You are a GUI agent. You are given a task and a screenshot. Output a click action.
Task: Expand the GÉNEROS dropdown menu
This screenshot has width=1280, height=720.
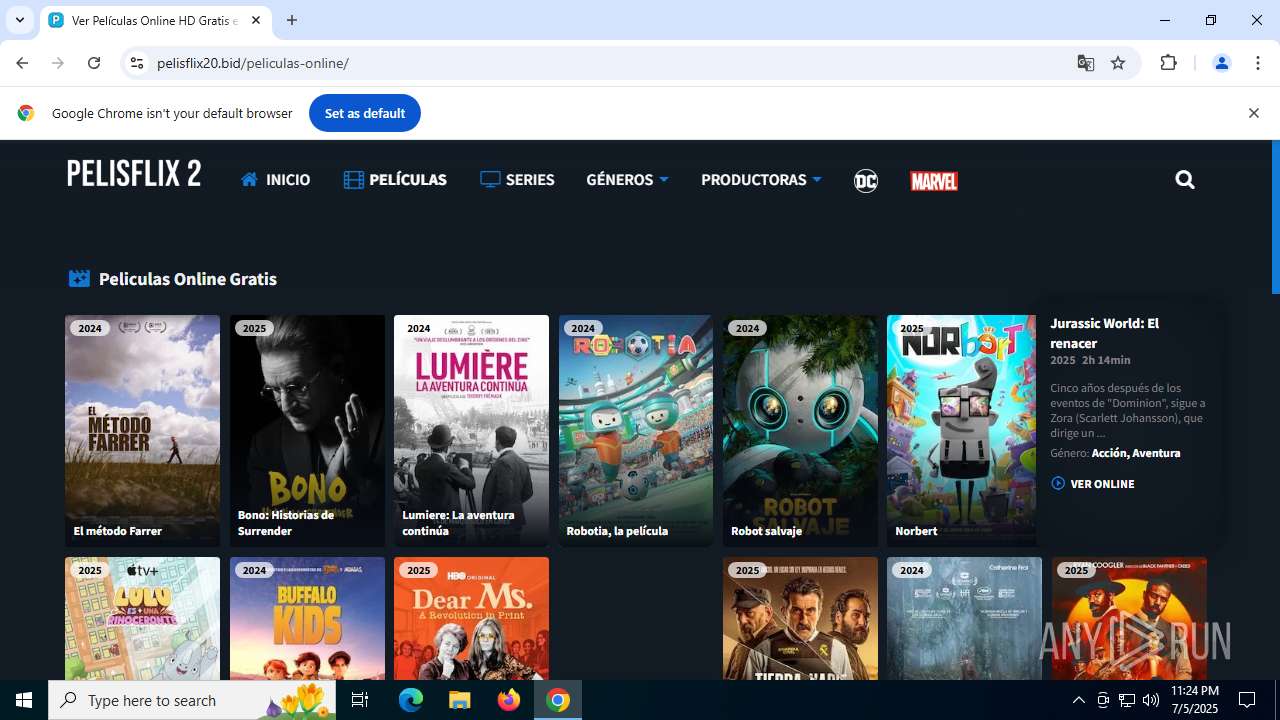click(x=627, y=180)
